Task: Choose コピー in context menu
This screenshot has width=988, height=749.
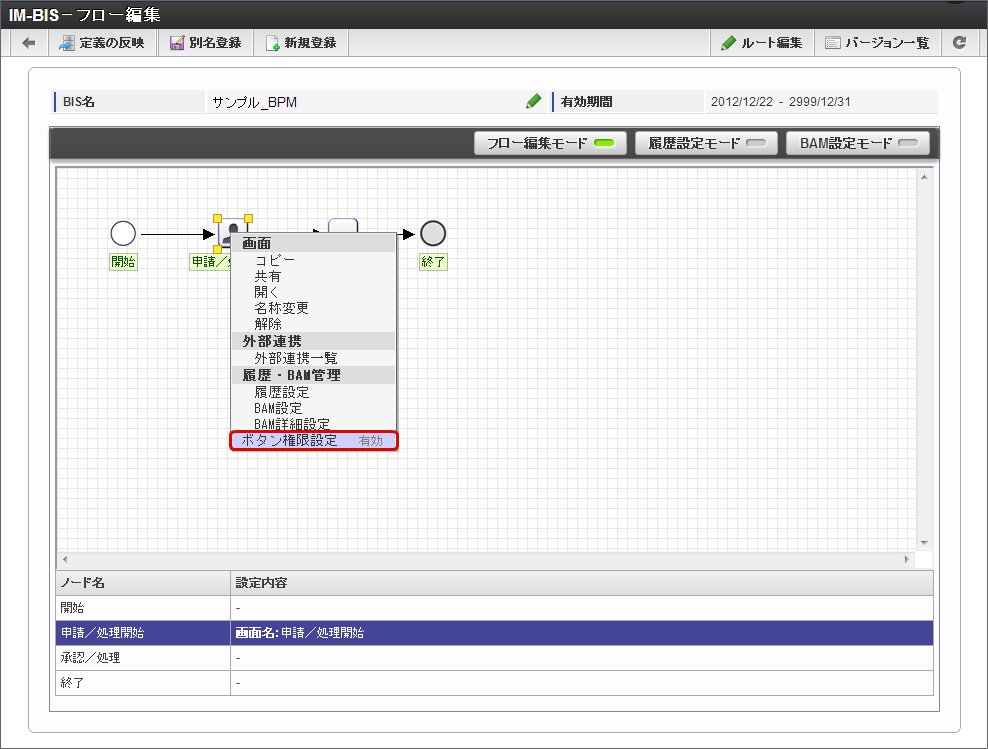Action: click(x=275, y=260)
